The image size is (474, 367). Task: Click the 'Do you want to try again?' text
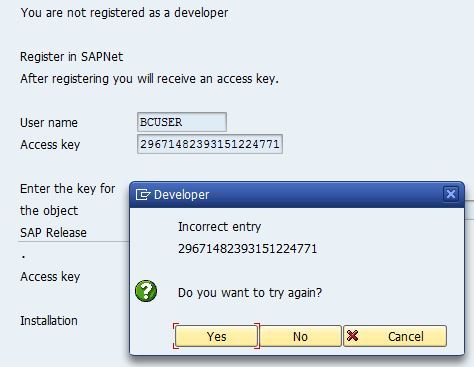pyautogui.click(x=250, y=293)
